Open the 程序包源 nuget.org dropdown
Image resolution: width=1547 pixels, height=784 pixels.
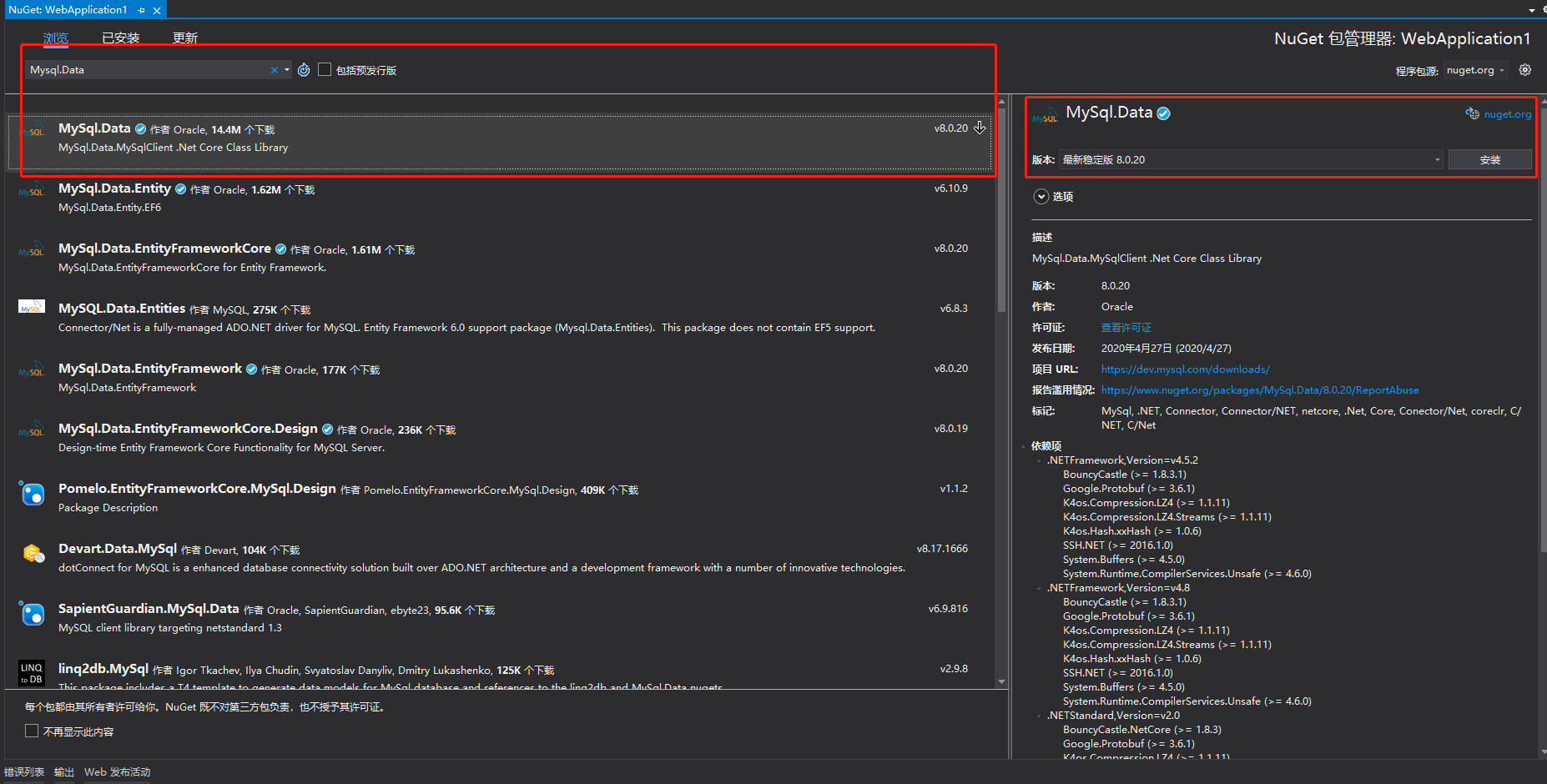[1475, 70]
